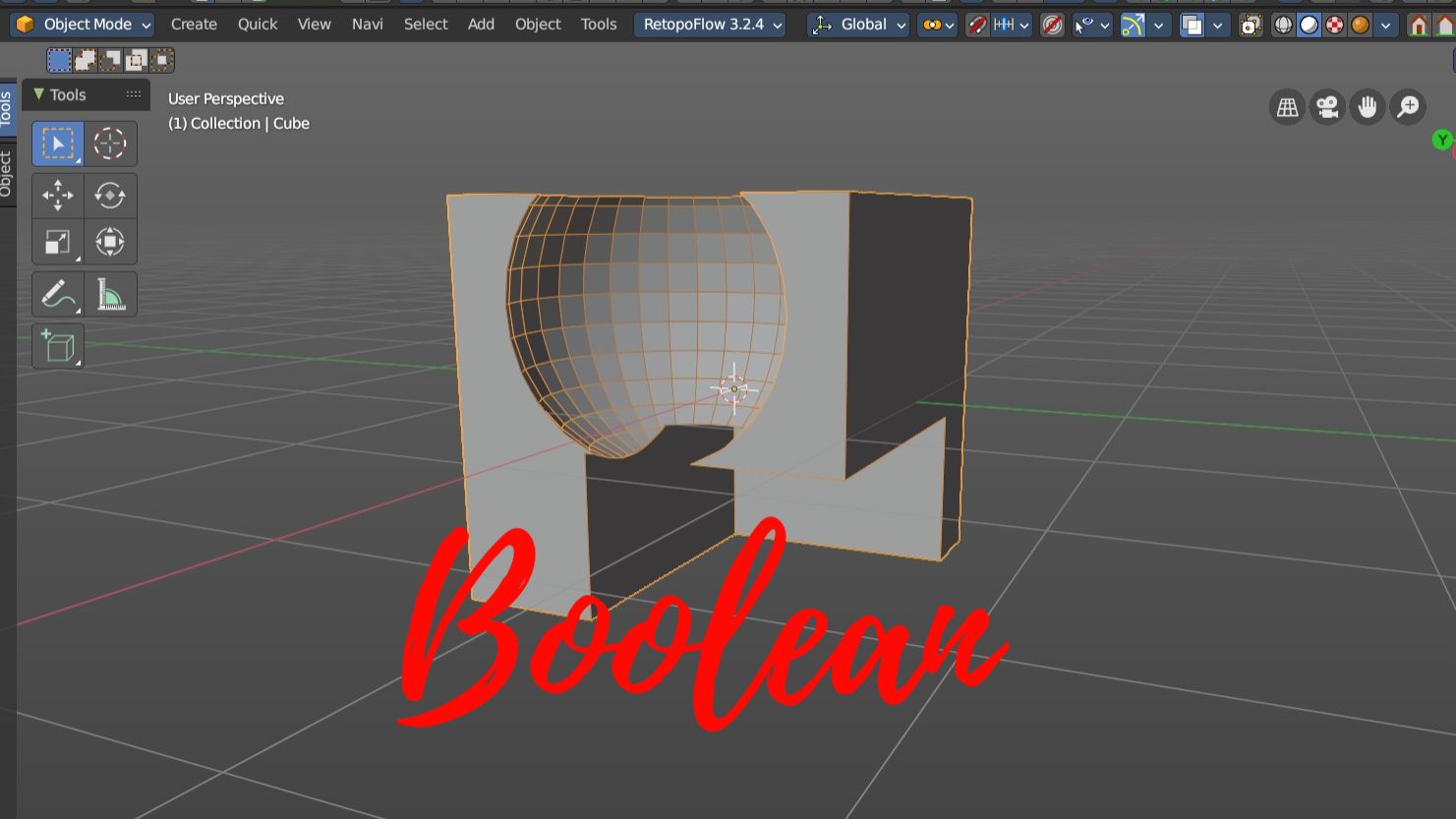Open the Object menu in header
The width and height of the screenshot is (1456, 819).
tap(538, 25)
